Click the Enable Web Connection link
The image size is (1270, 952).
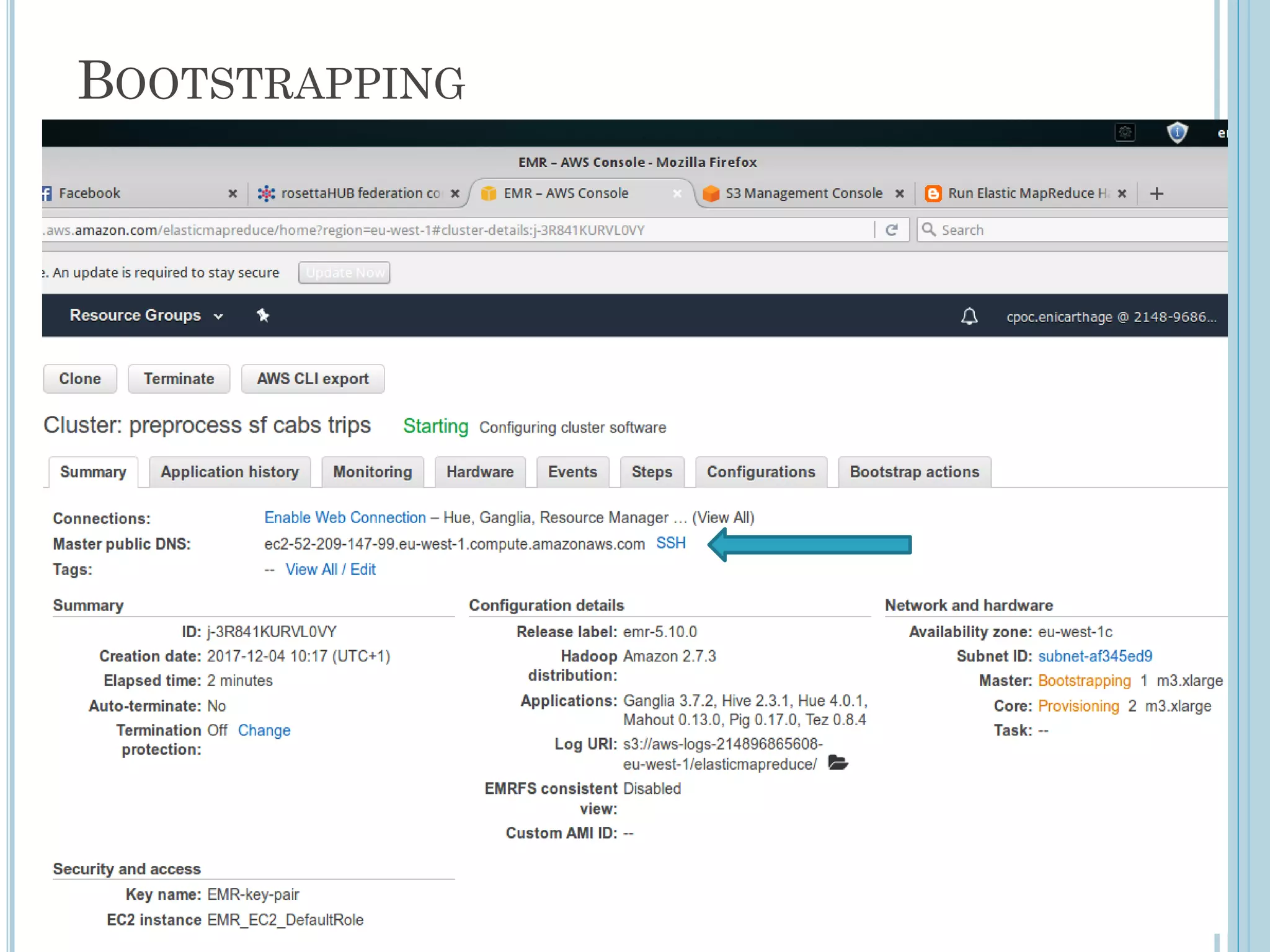(x=345, y=518)
